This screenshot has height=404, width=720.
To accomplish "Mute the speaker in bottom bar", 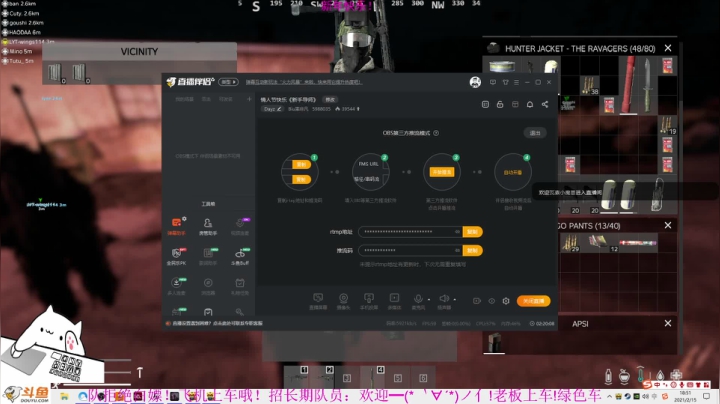I will 444,299.
